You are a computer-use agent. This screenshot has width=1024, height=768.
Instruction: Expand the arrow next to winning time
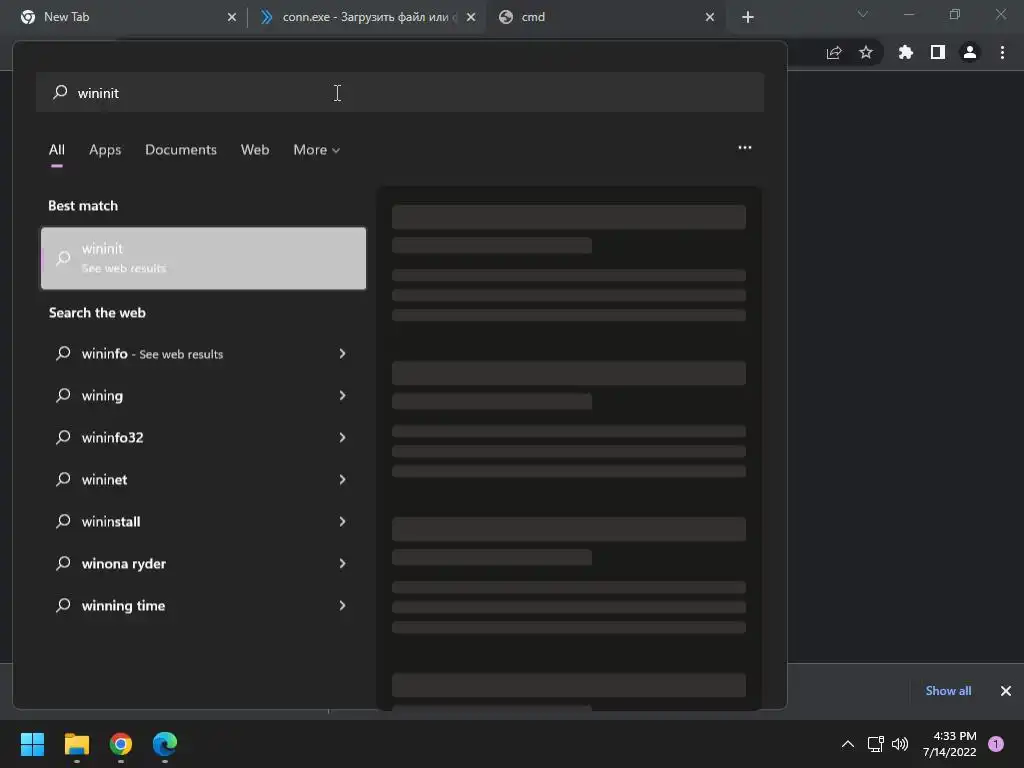(342, 605)
